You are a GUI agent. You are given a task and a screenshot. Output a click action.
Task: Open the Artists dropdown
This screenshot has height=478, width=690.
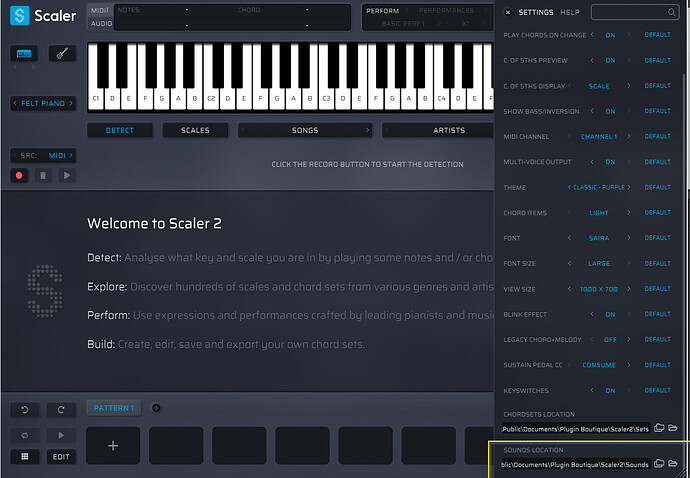pyautogui.click(x=449, y=130)
